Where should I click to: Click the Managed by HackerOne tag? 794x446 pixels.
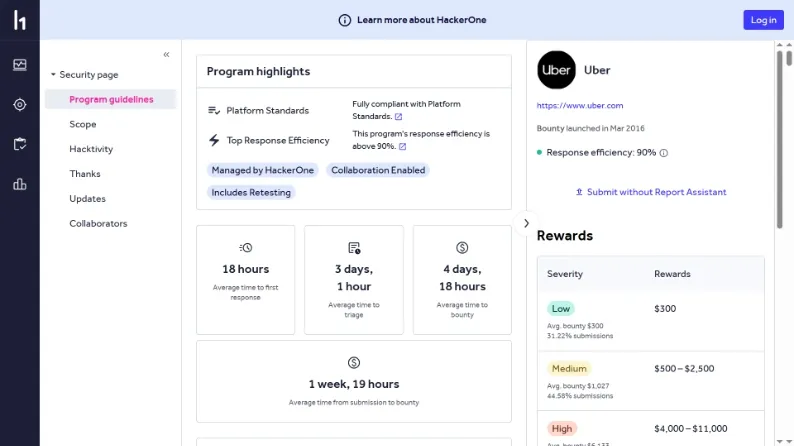coord(262,170)
